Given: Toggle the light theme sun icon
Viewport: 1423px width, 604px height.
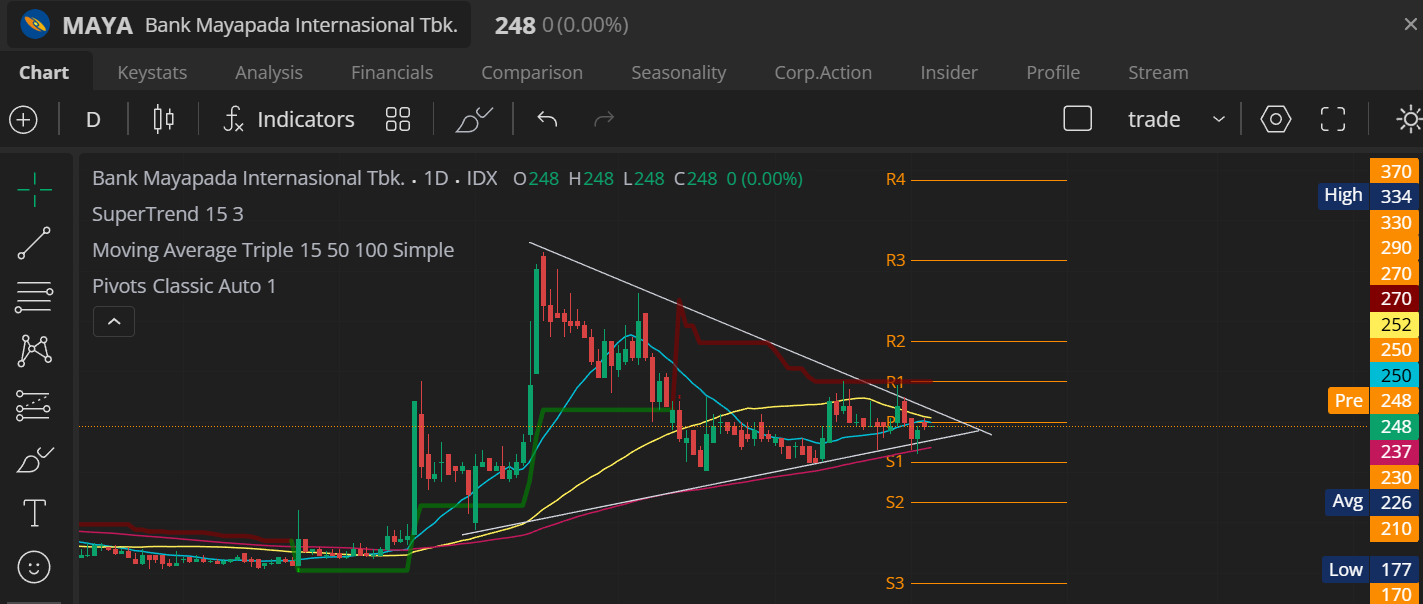Looking at the screenshot, I should [x=1410, y=120].
